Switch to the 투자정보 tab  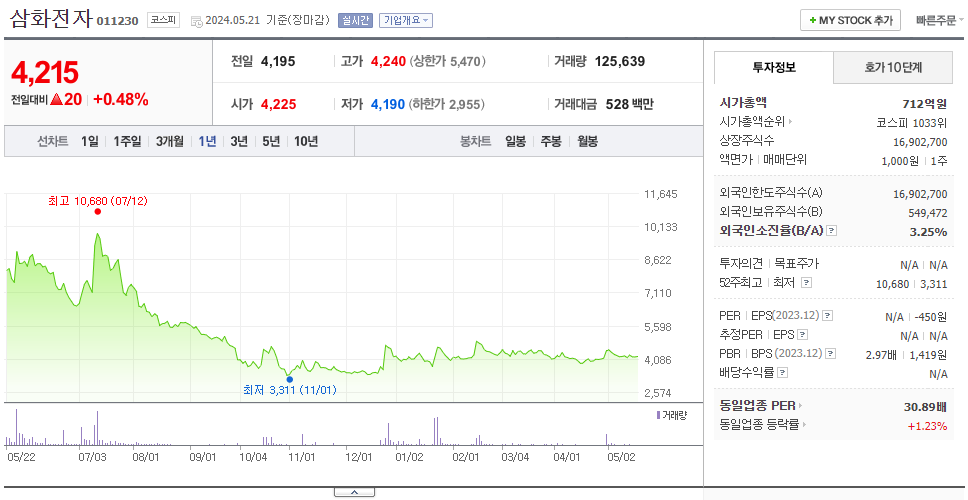(774, 68)
